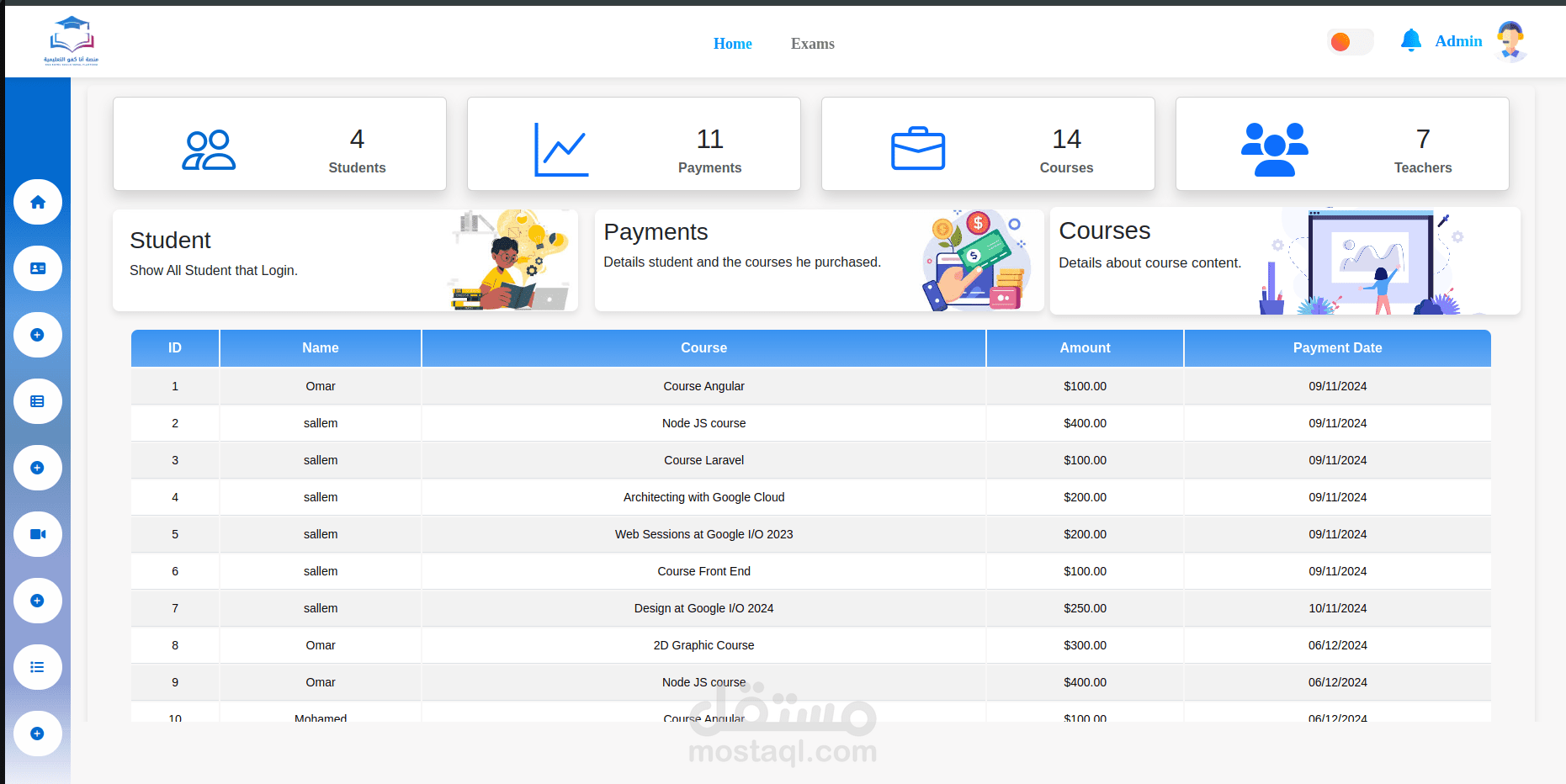Click the ID cell 7
This screenshot has width=1566, height=784.
click(x=175, y=608)
